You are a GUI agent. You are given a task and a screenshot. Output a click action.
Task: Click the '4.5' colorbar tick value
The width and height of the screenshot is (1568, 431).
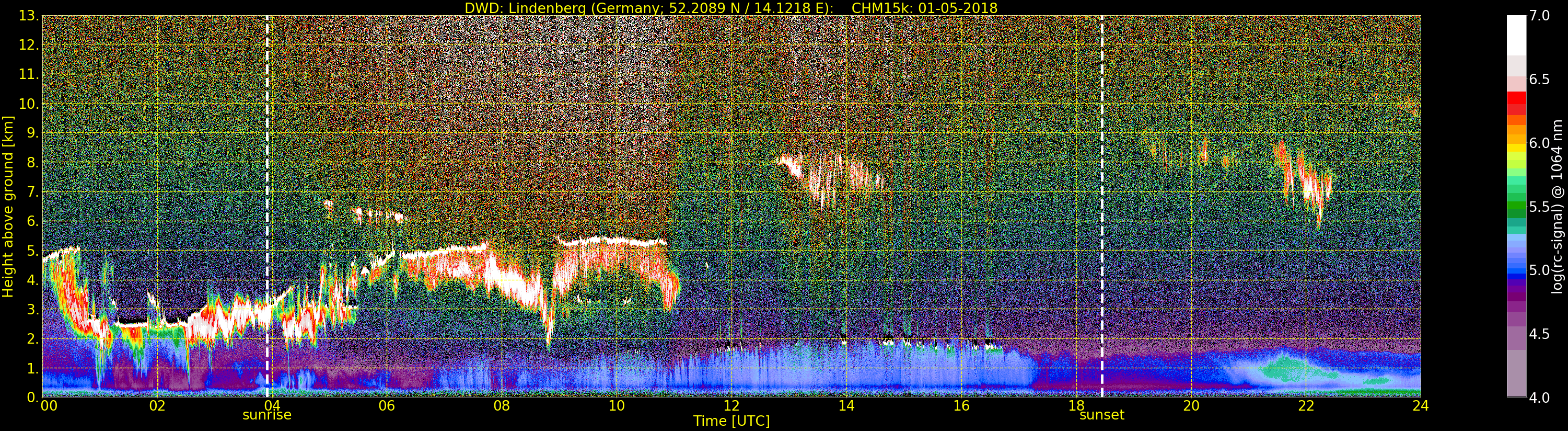point(1539,334)
